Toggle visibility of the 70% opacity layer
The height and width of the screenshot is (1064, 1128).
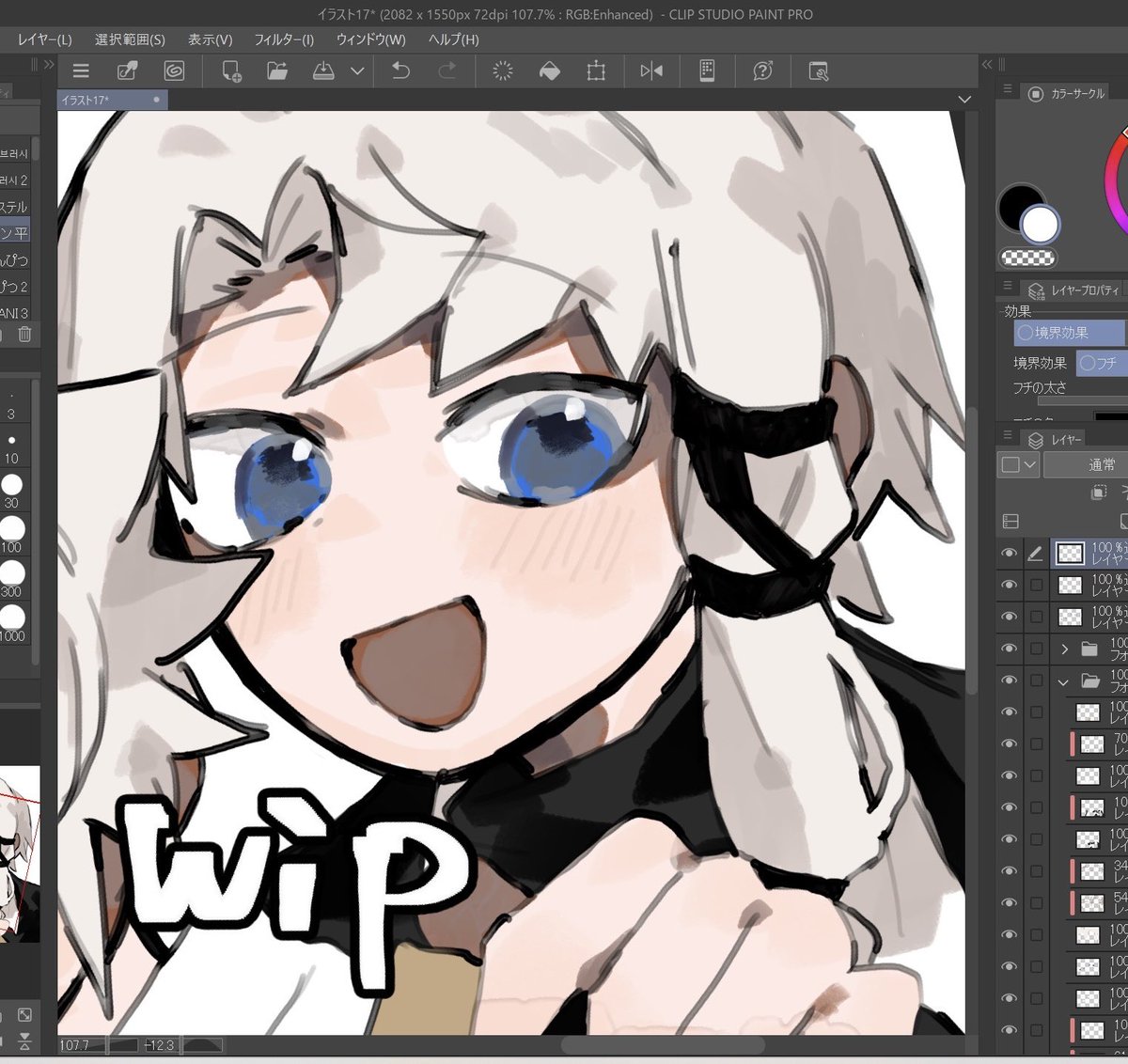coord(1010,743)
